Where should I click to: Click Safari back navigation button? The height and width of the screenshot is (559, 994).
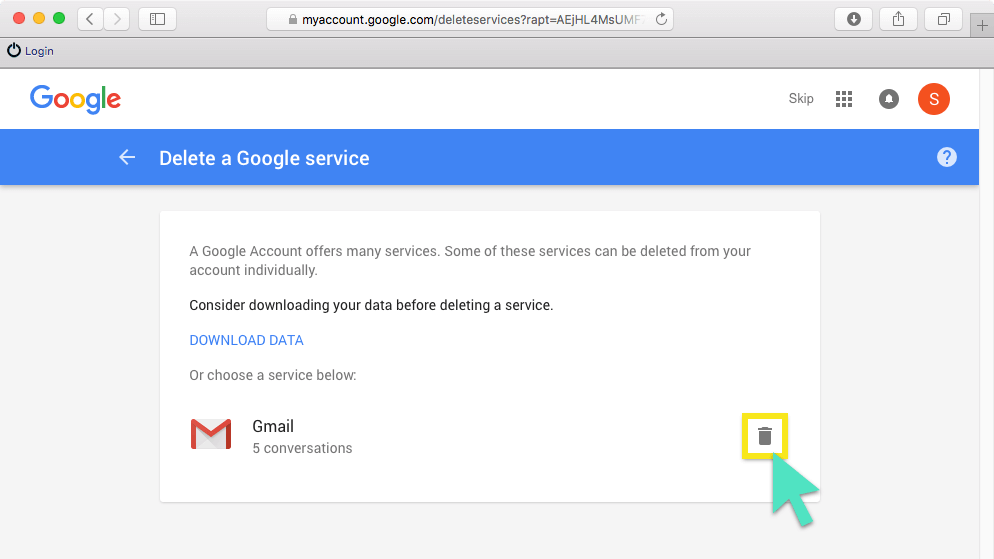click(90, 19)
